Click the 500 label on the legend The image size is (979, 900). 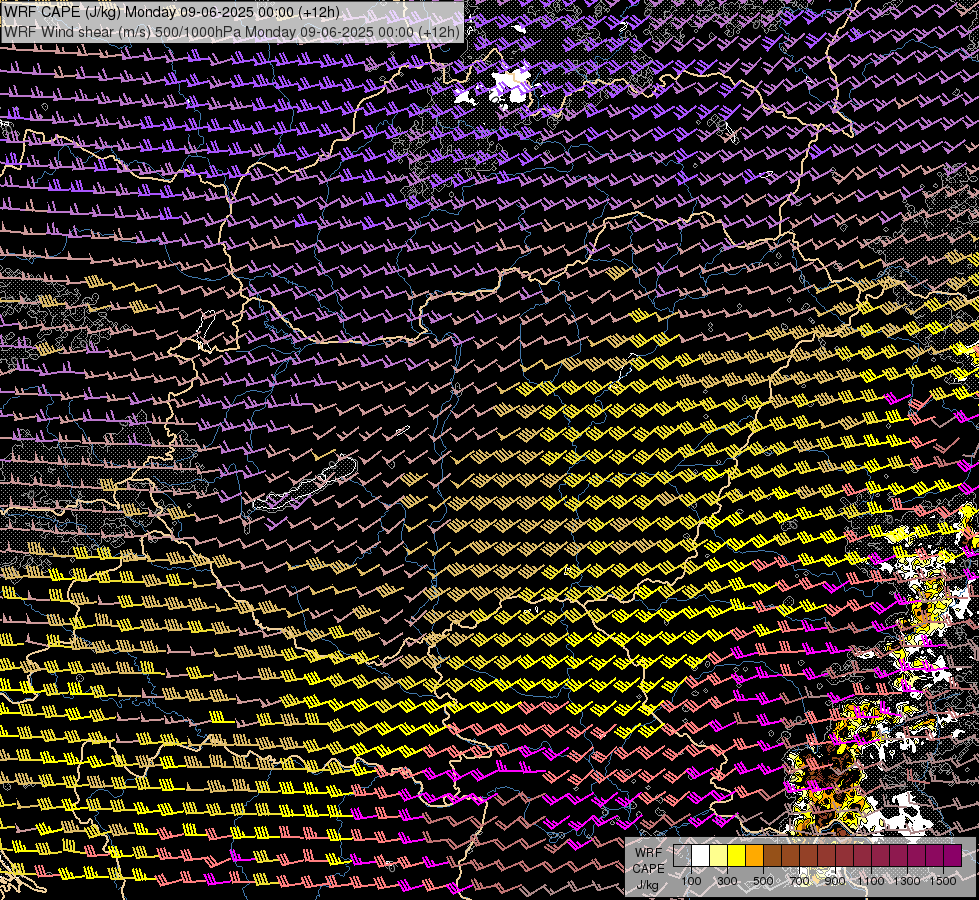coord(763,881)
